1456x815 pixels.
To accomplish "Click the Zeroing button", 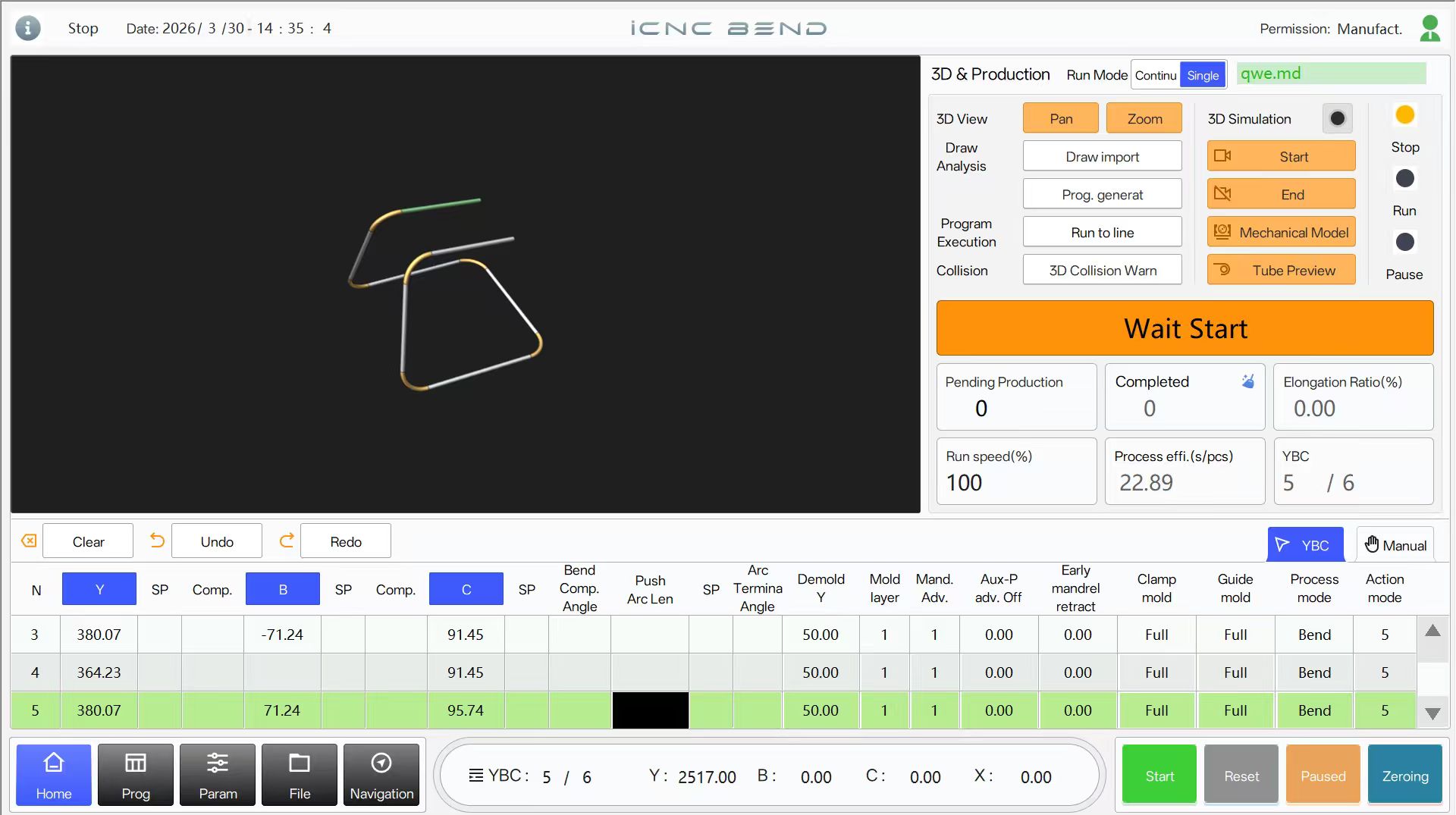I will click(1405, 775).
